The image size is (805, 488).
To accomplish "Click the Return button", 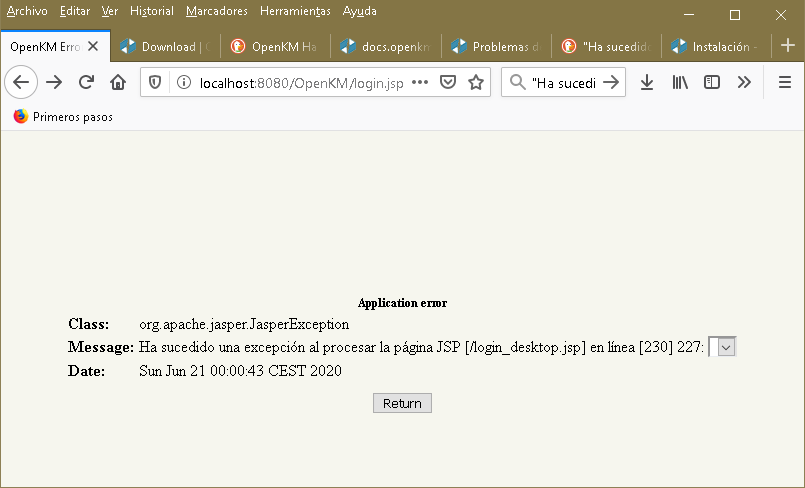I will coord(402,403).
